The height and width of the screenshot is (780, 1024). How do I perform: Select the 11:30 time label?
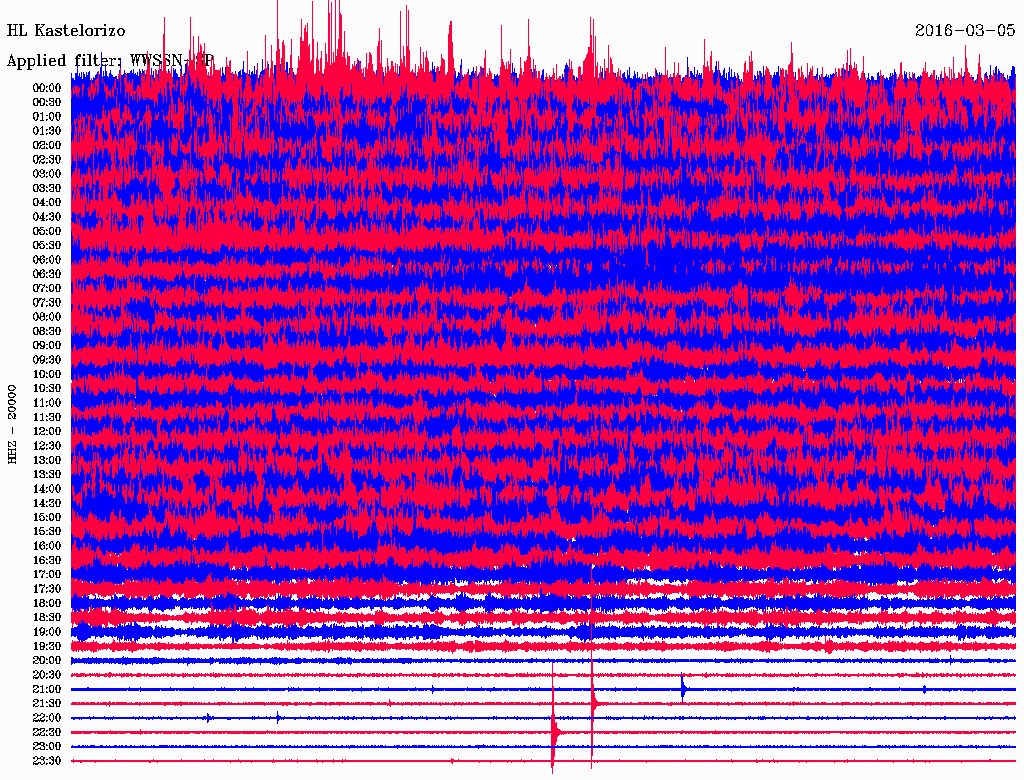click(x=47, y=417)
